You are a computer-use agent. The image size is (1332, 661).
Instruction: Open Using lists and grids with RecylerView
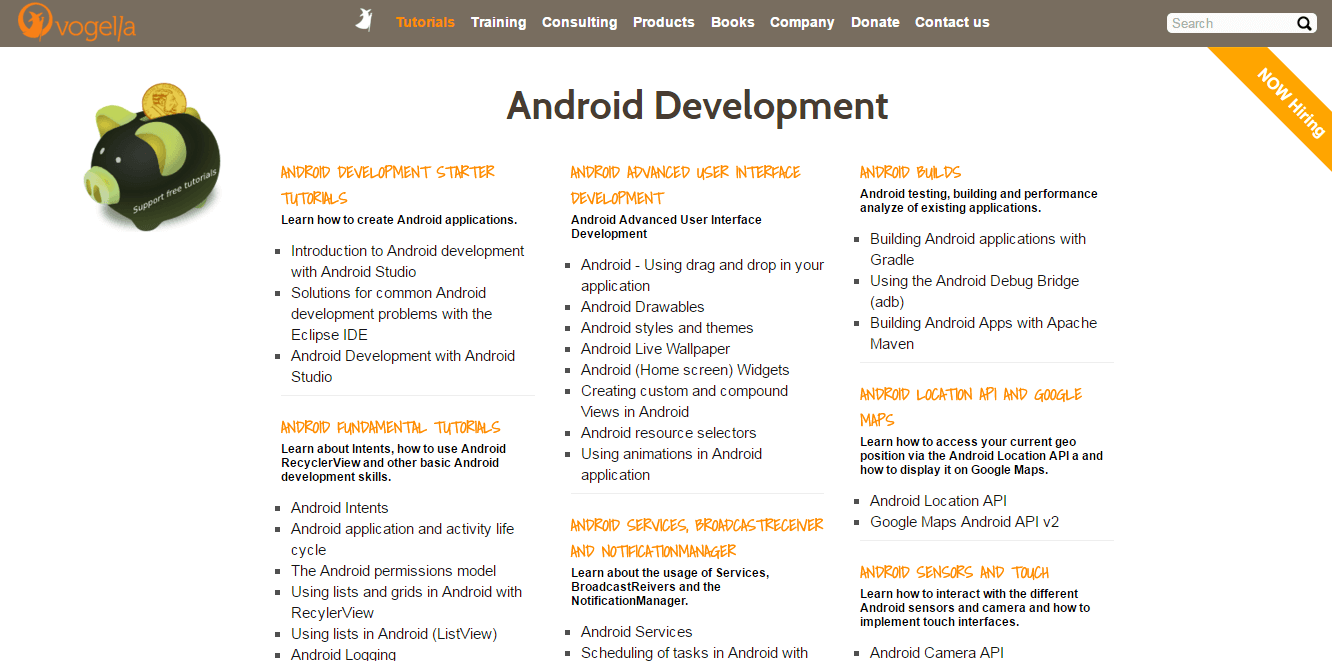(x=407, y=602)
